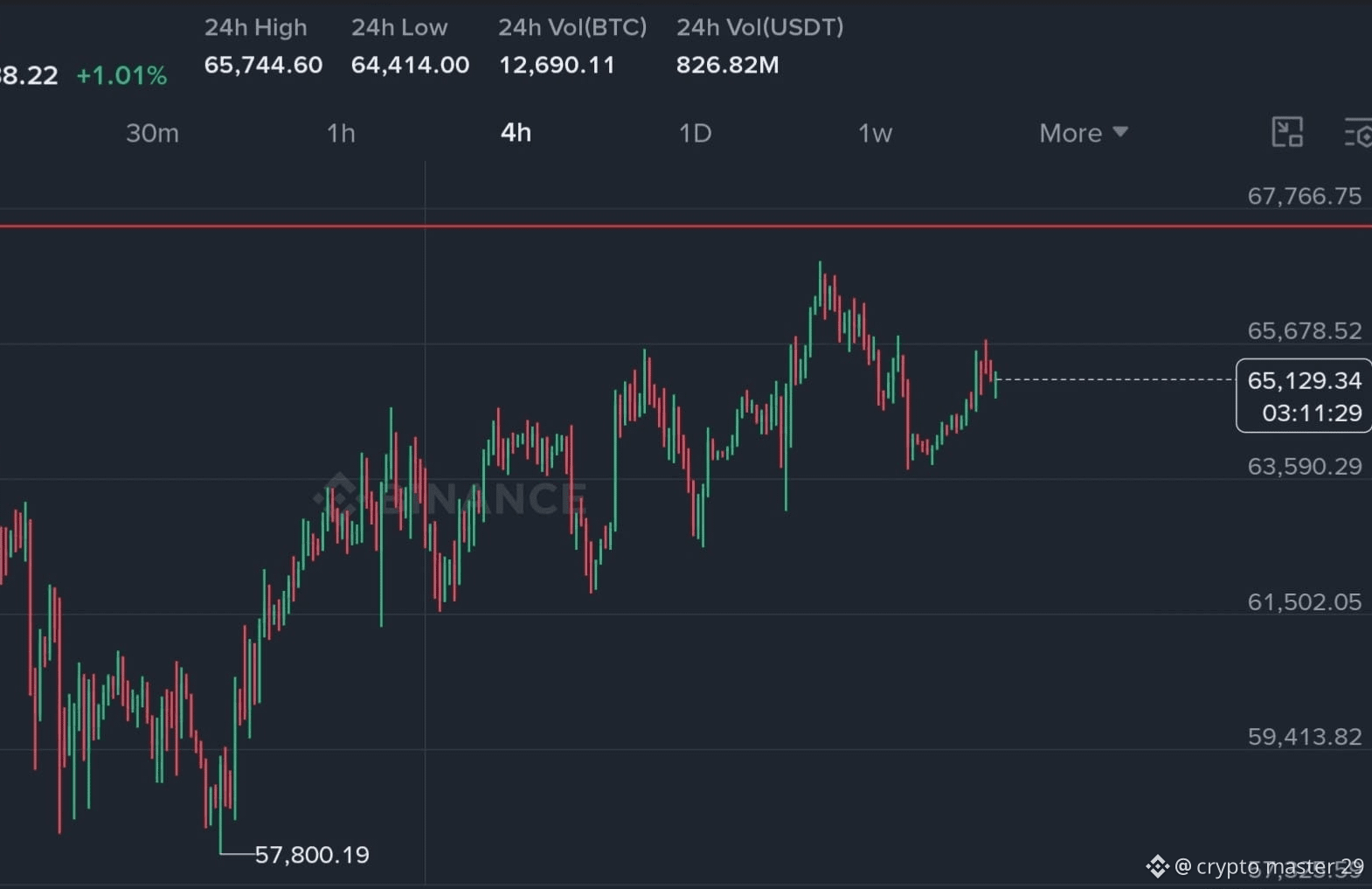
Task: Click the current price label 65,129.34
Action: pos(1304,380)
